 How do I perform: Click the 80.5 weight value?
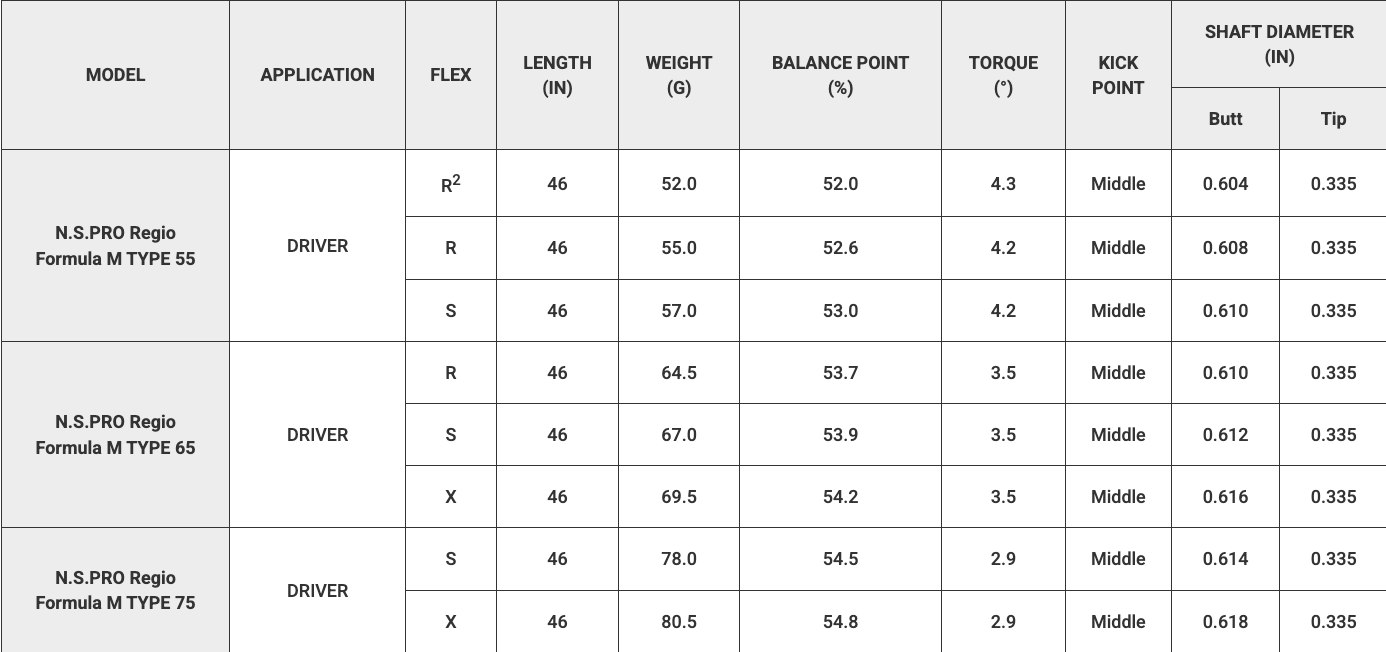pyautogui.click(x=679, y=621)
